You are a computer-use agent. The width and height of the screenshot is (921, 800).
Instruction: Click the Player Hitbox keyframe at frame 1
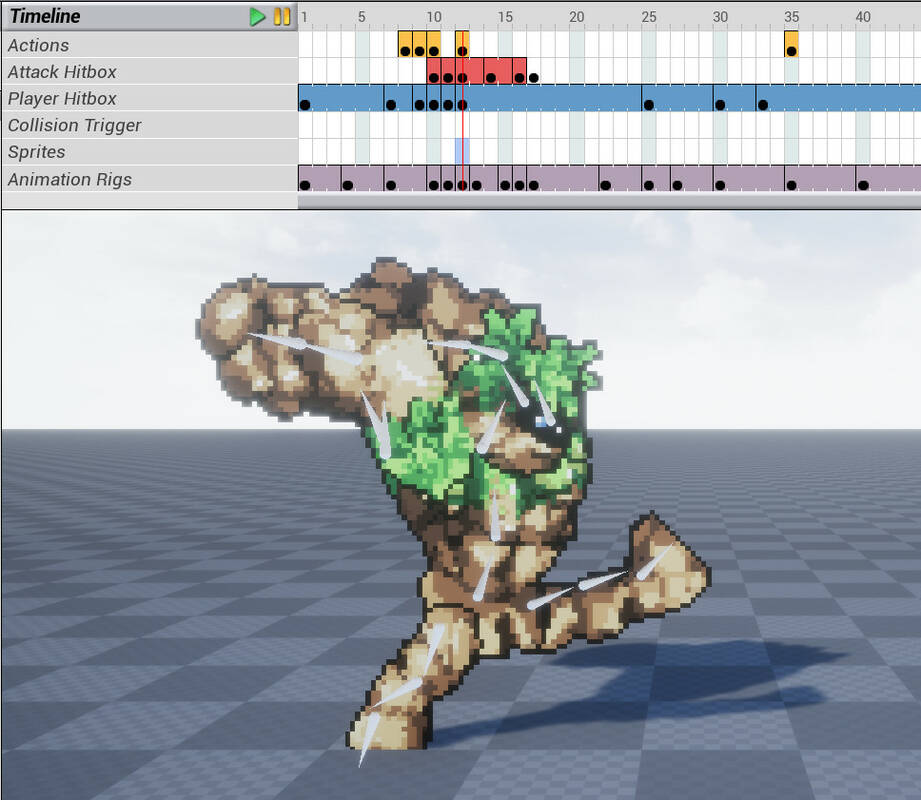pos(304,105)
